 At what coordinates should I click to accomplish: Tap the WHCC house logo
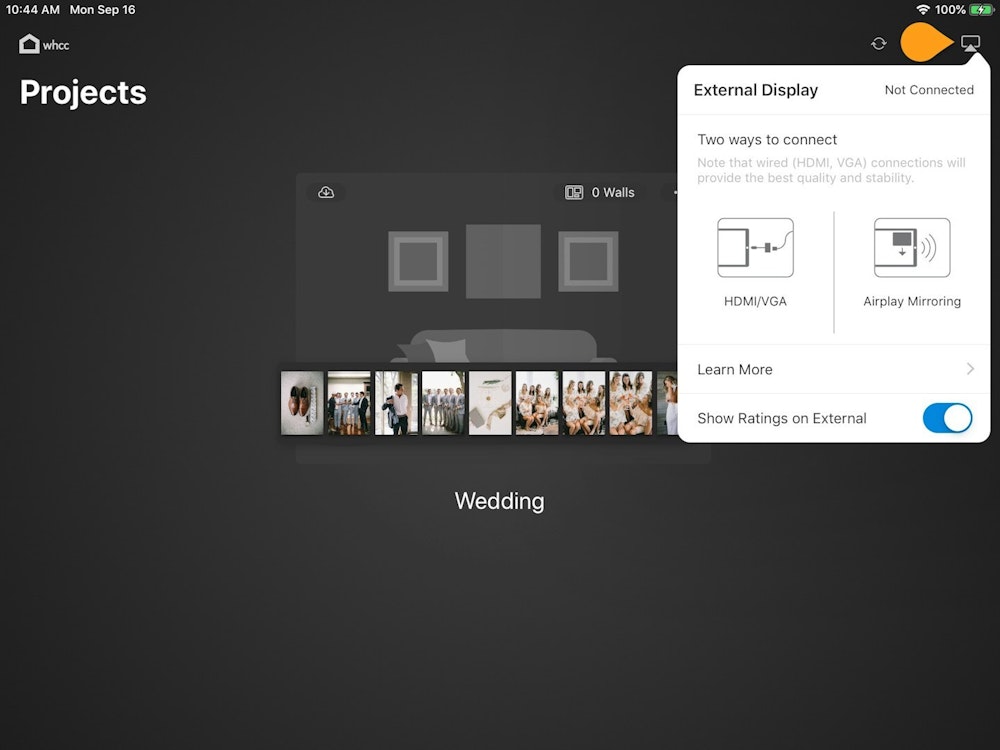[x=30, y=44]
